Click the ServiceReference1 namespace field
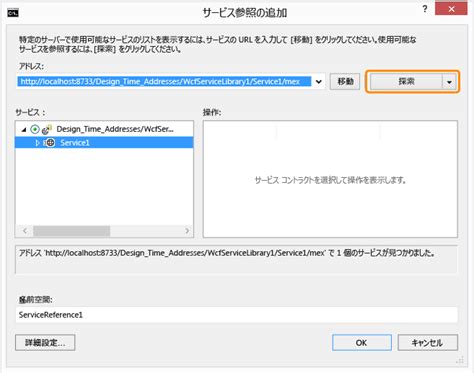This screenshot has height=373, width=474. (237, 315)
